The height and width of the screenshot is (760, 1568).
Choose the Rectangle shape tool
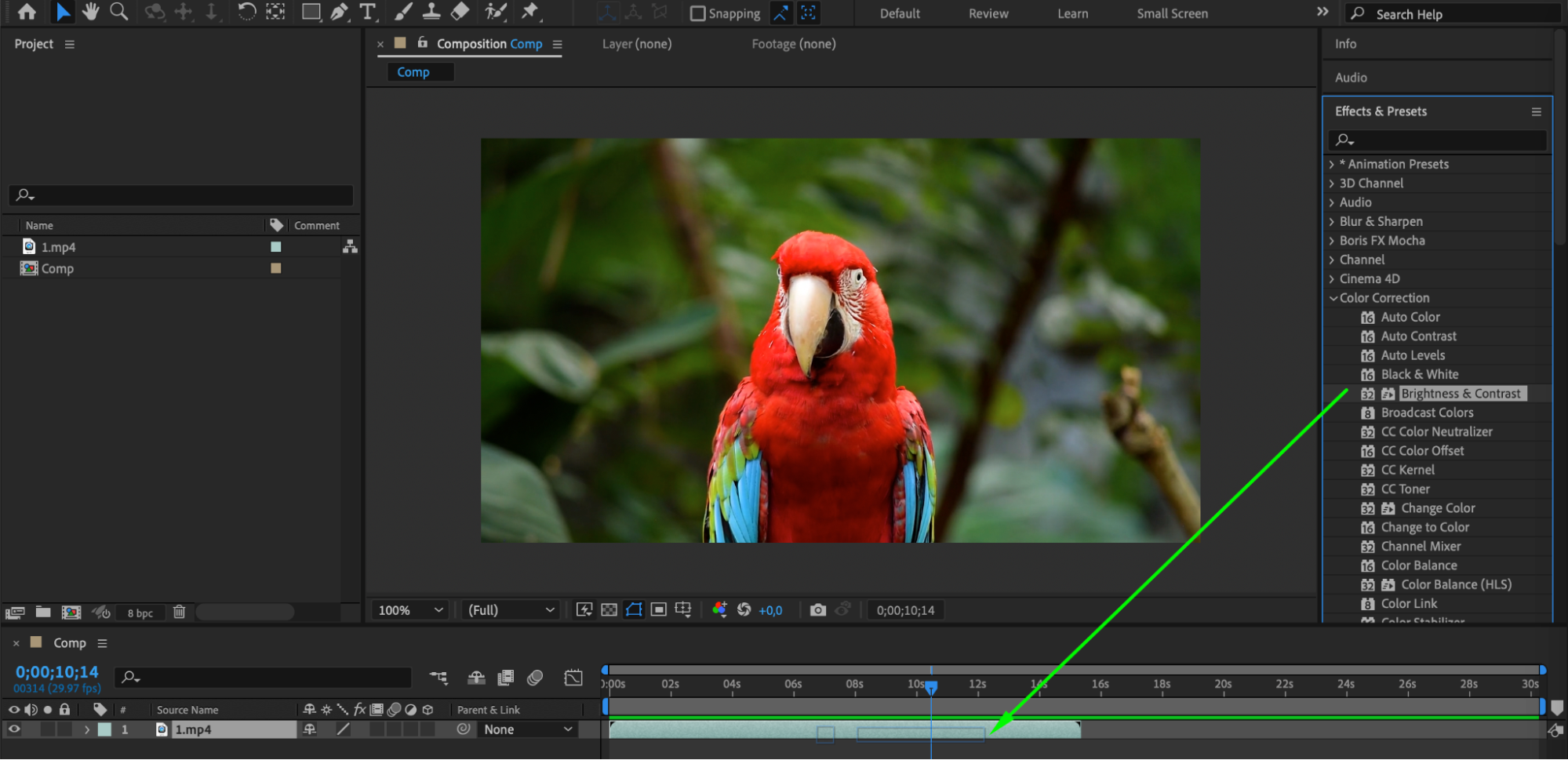(311, 12)
